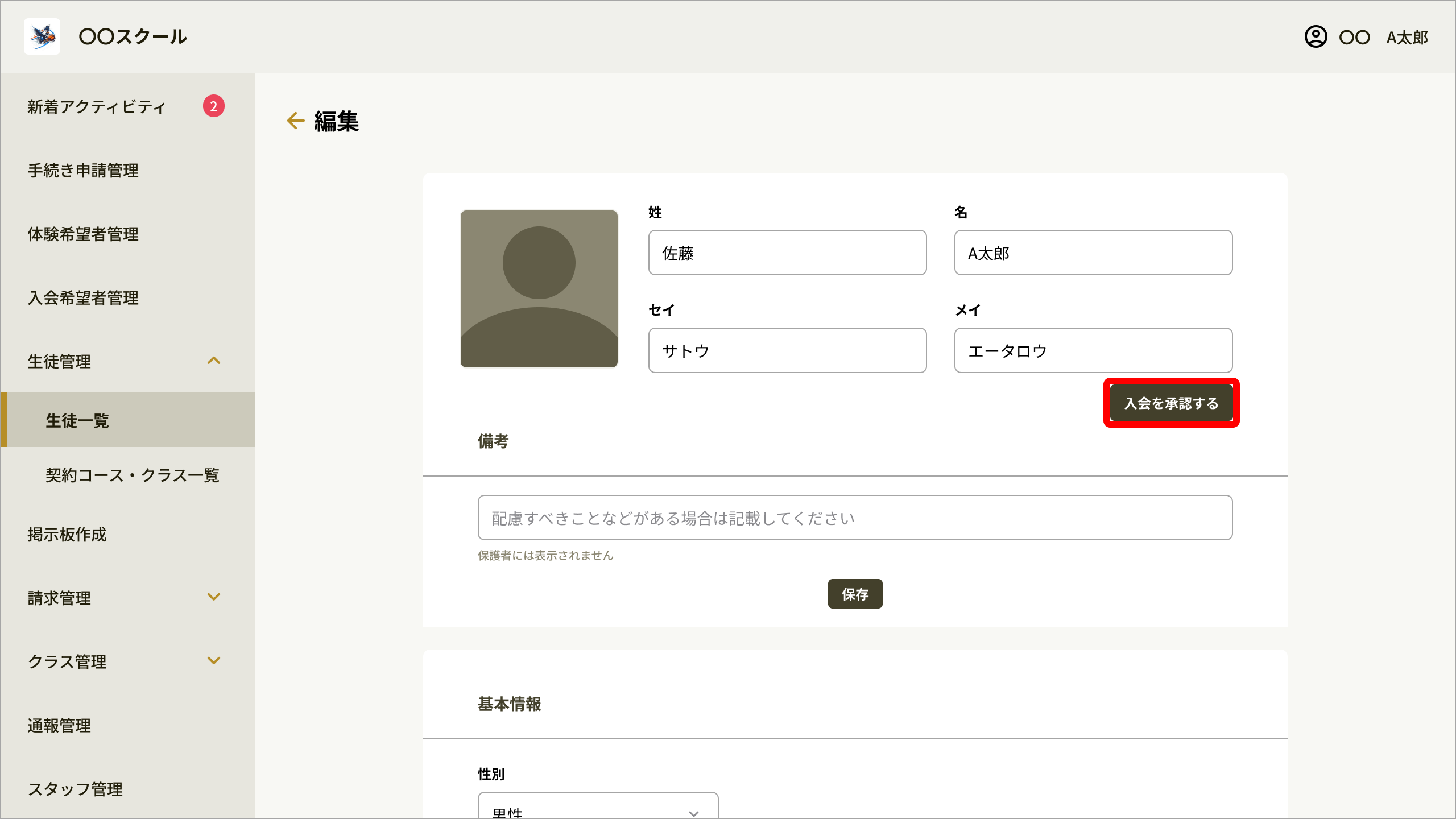
Task: Click the 生徒管理 label in the sidebar
Action: (59, 361)
